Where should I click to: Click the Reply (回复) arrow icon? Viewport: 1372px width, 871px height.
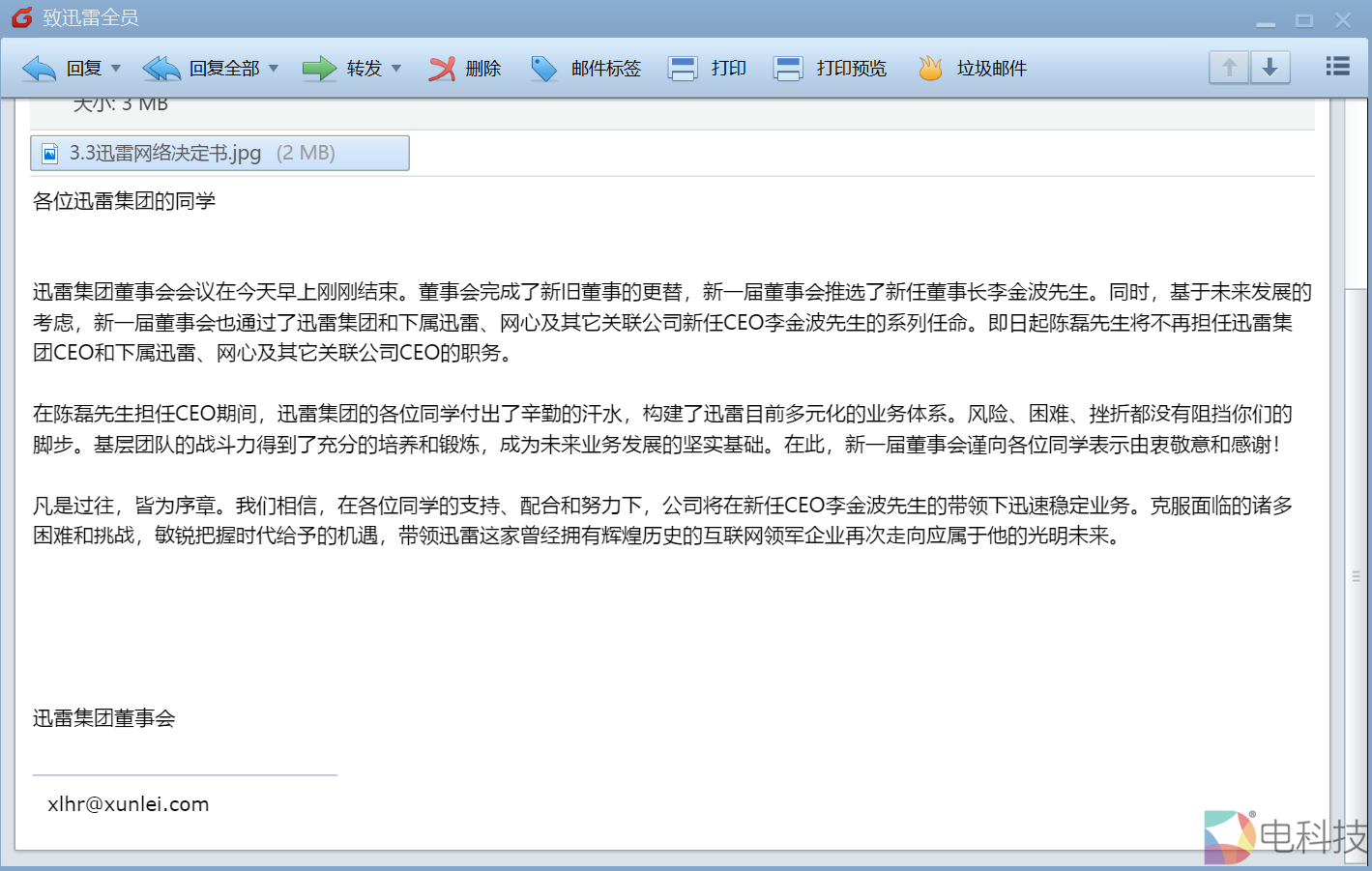[x=40, y=69]
